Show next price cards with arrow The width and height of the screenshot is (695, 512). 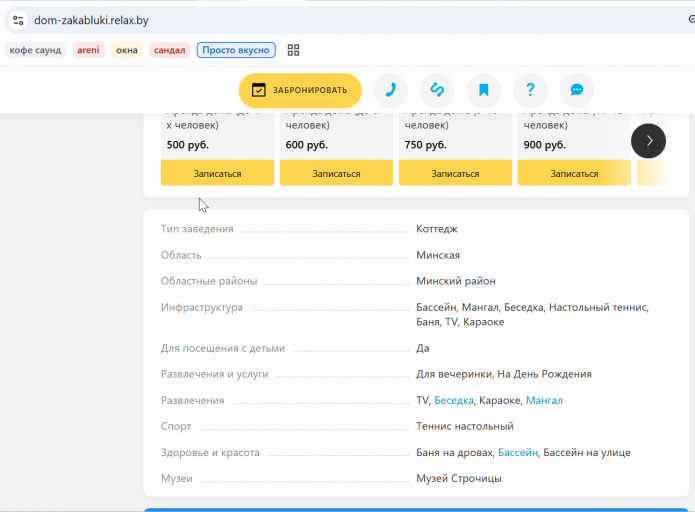(648, 141)
